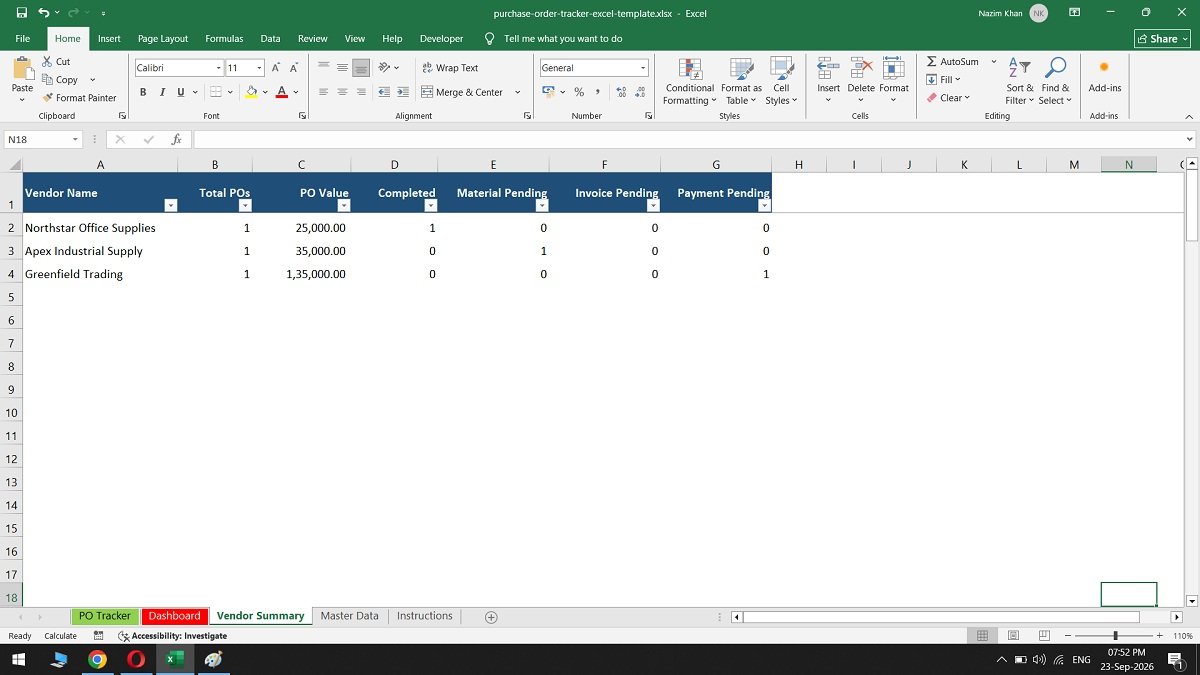1200x675 pixels.
Task: Open PO Value filter dropdown
Action: tap(343, 205)
